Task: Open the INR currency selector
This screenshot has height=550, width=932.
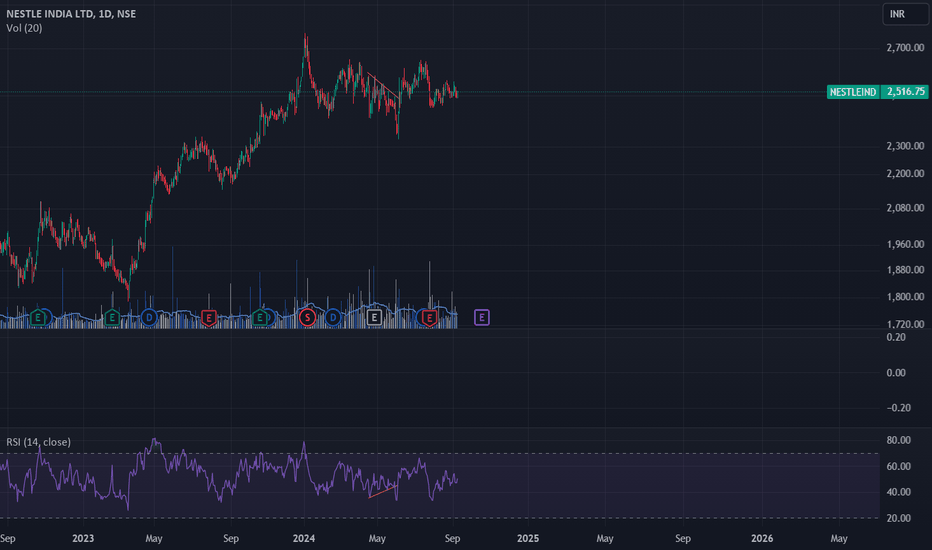Action: 905,14
